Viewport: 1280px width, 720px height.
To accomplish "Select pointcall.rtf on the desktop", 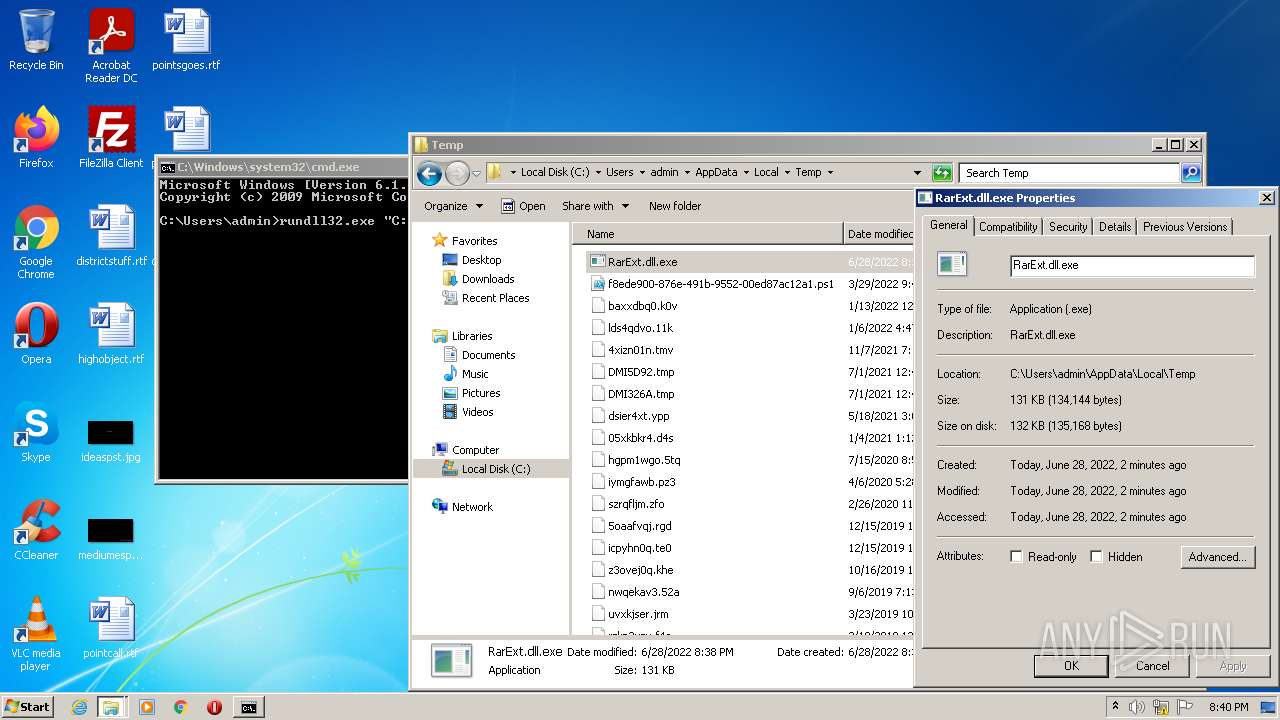I will (x=111, y=628).
